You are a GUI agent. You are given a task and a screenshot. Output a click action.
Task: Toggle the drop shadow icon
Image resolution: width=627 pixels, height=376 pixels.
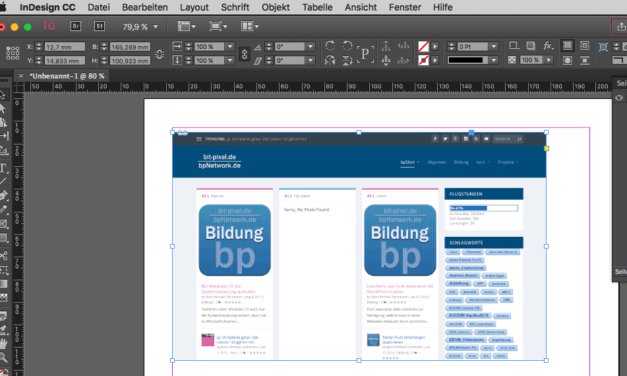pos(531,46)
